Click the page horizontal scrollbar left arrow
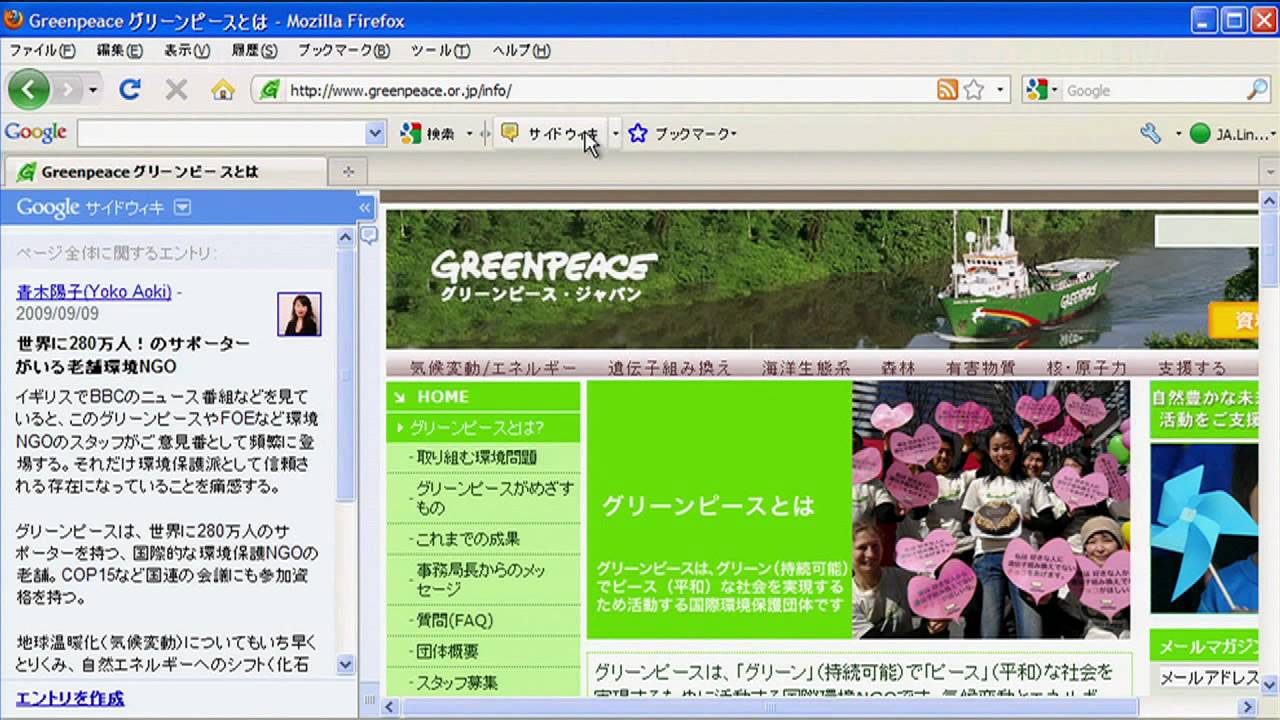 tap(391, 707)
